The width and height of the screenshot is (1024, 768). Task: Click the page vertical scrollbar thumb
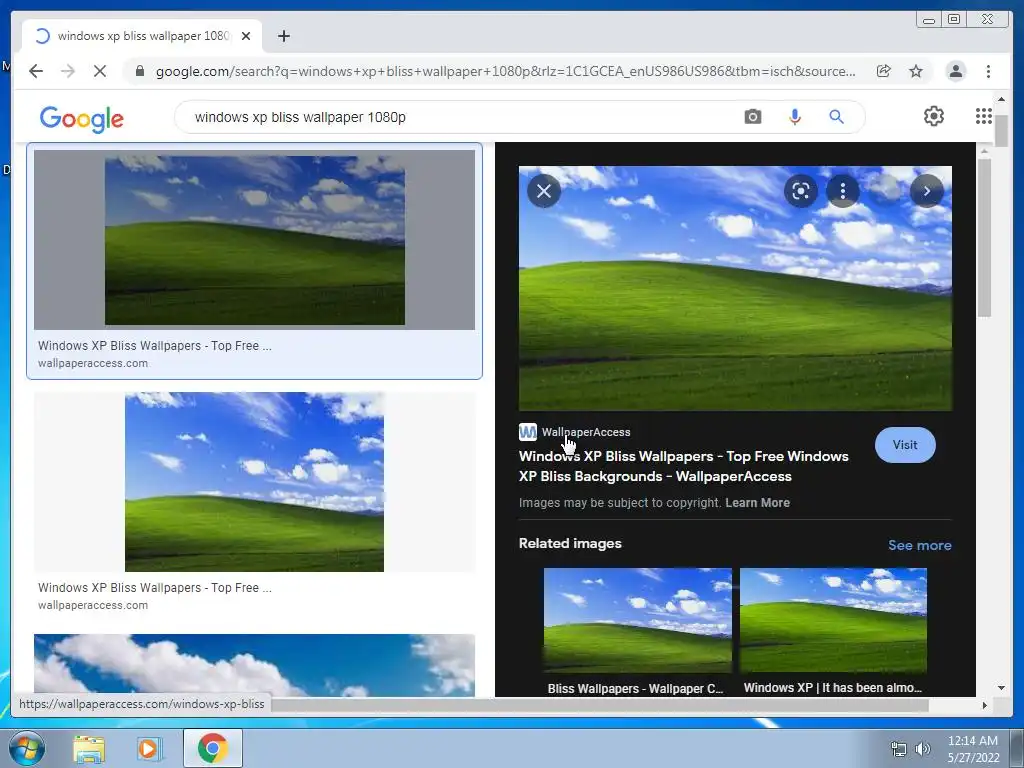coord(1001,131)
